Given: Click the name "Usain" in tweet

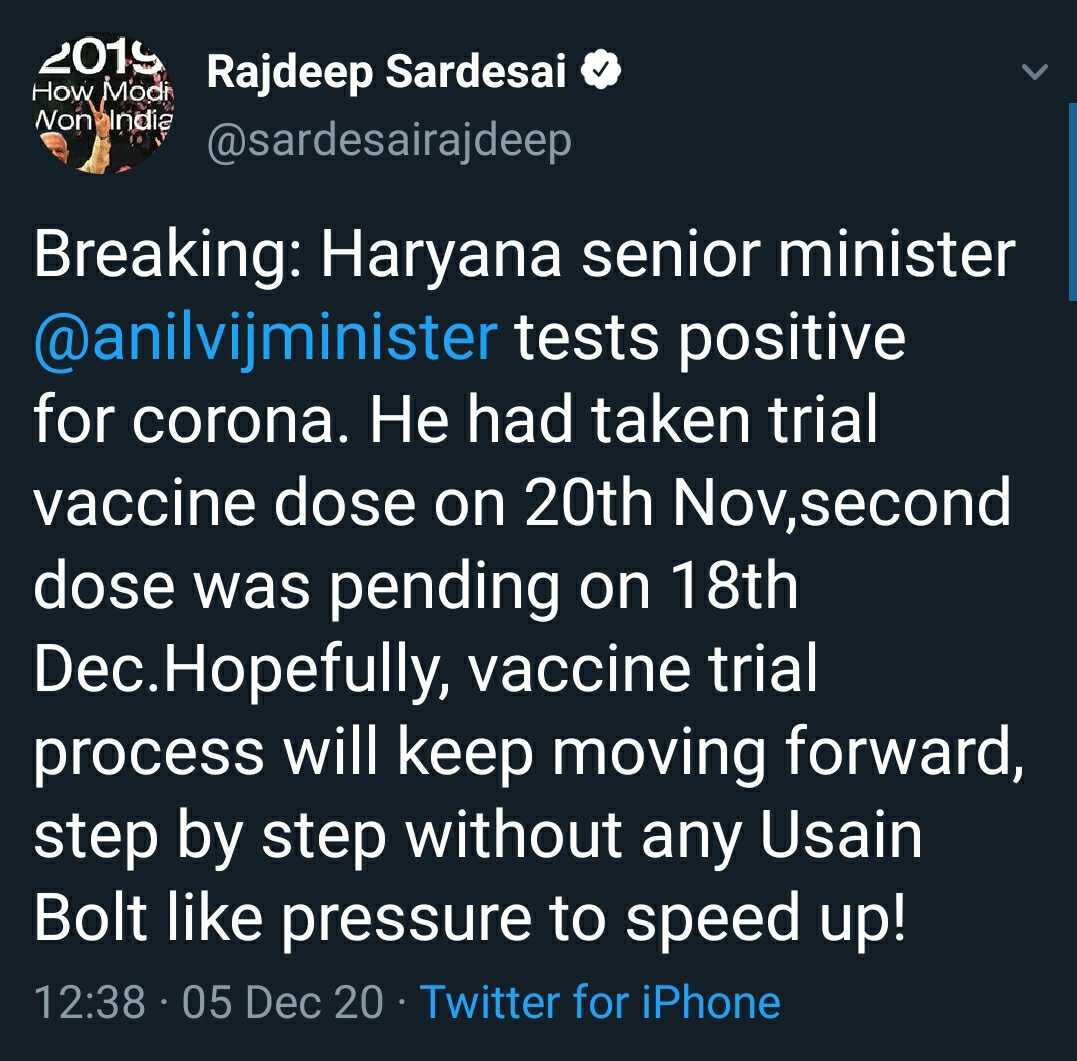Looking at the screenshot, I should pos(841,836).
